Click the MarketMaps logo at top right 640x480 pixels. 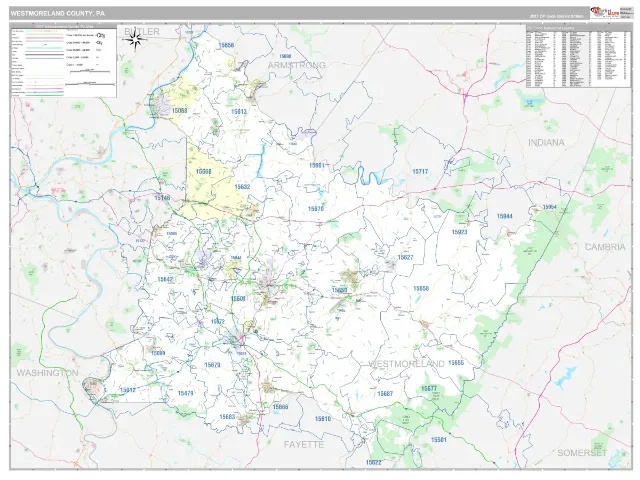coord(604,13)
